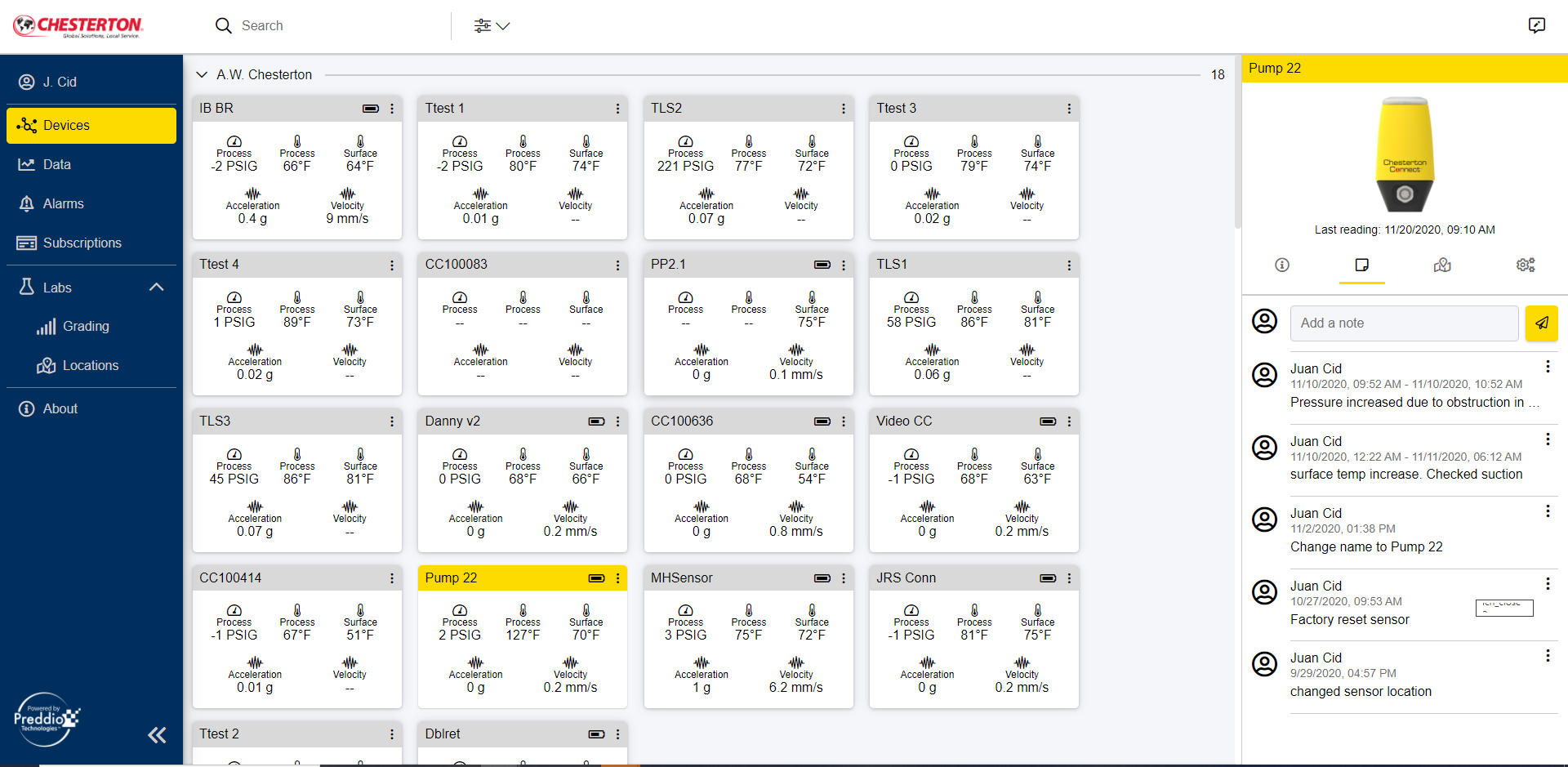This screenshot has width=1568, height=767.
Task: Open three-dot menu on TLS2 card
Action: pos(843,109)
